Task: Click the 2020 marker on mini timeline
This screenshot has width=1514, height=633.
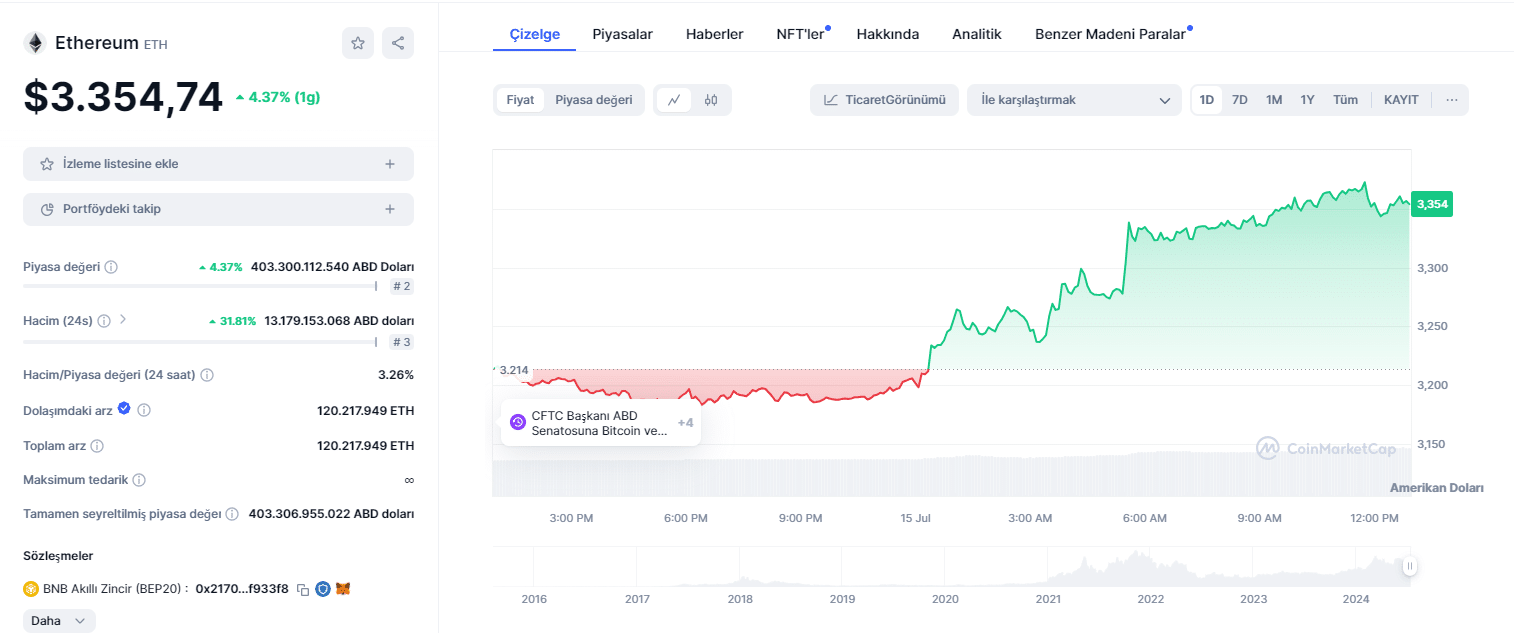Action: (x=945, y=599)
